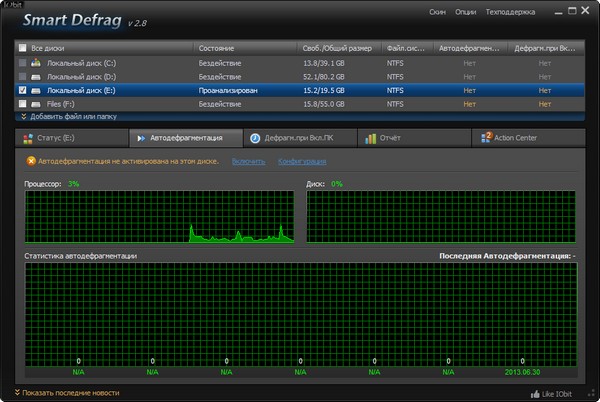The height and width of the screenshot is (402, 600).
Task: Check the Все диски select-all checkbox
Action: tap(23, 47)
